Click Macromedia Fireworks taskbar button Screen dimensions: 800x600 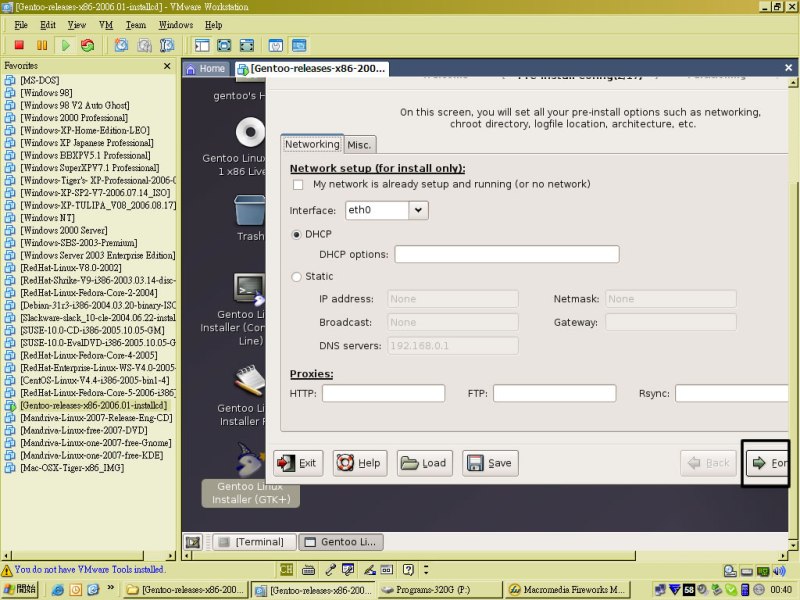coord(568,590)
